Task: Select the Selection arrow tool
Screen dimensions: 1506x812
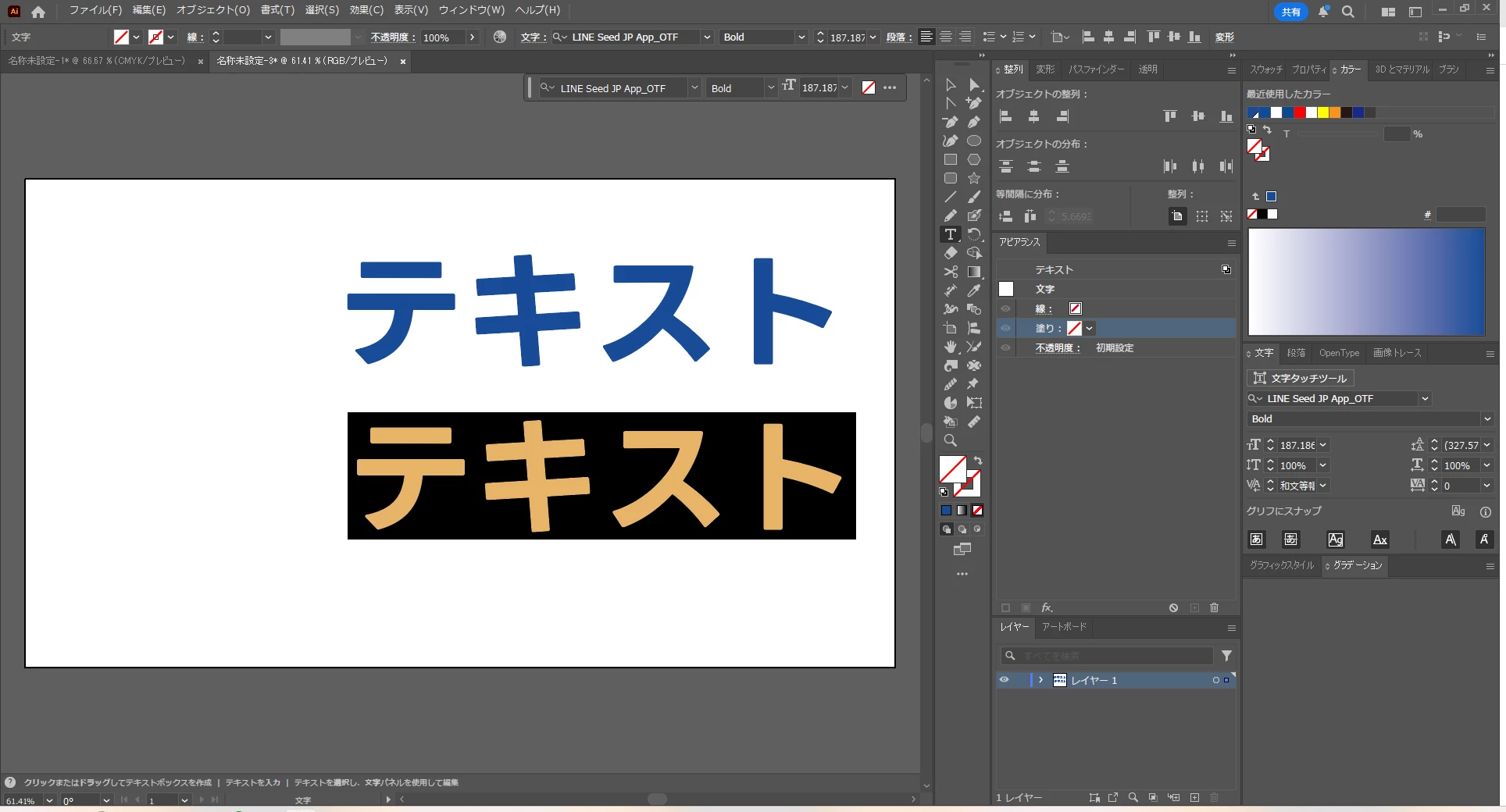Action: tap(950, 84)
